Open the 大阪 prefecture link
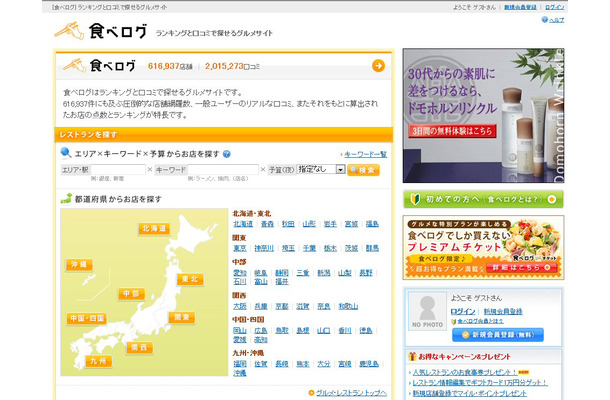The image size is (610, 400). coord(240,306)
